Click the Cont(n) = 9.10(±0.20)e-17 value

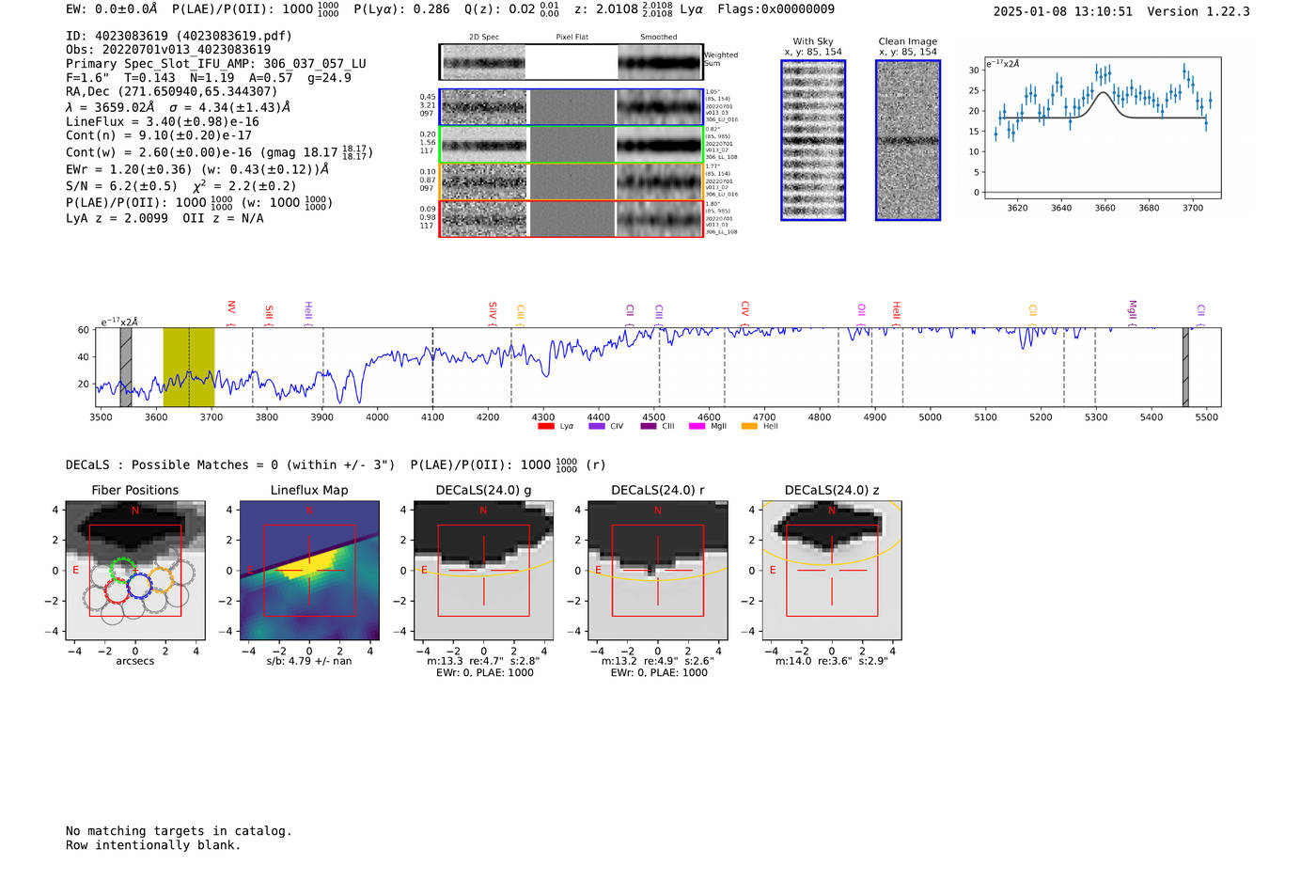point(159,135)
